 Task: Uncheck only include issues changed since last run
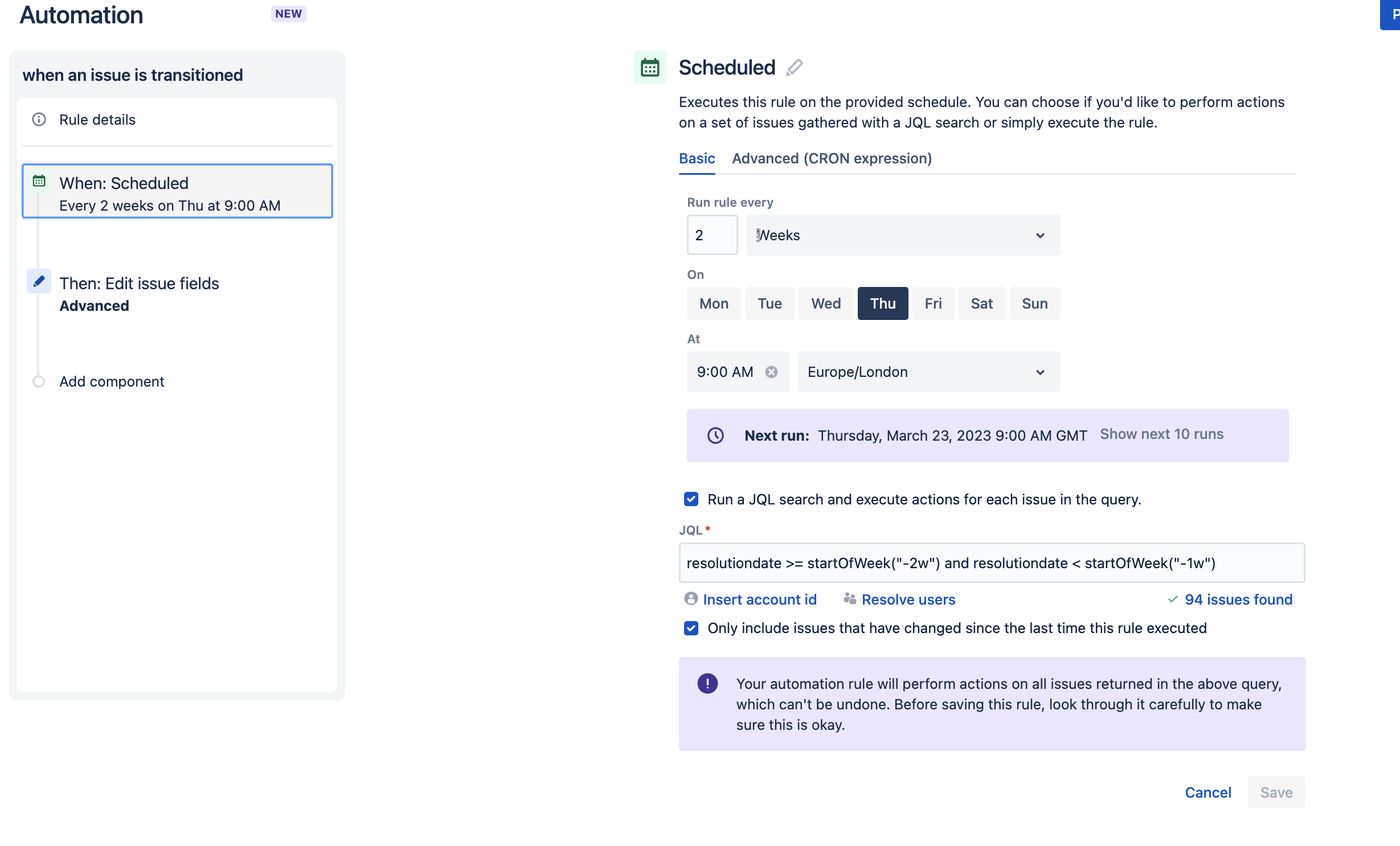(x=691, y=628)
